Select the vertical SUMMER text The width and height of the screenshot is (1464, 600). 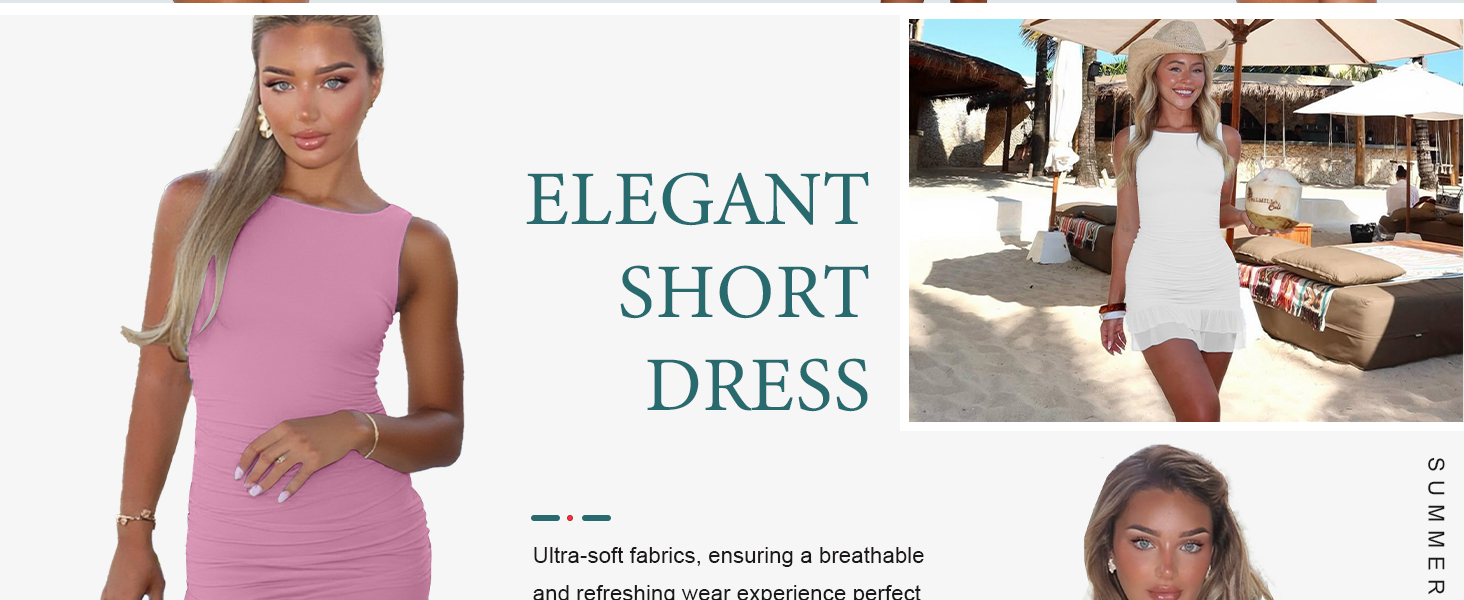[1435, 528]
